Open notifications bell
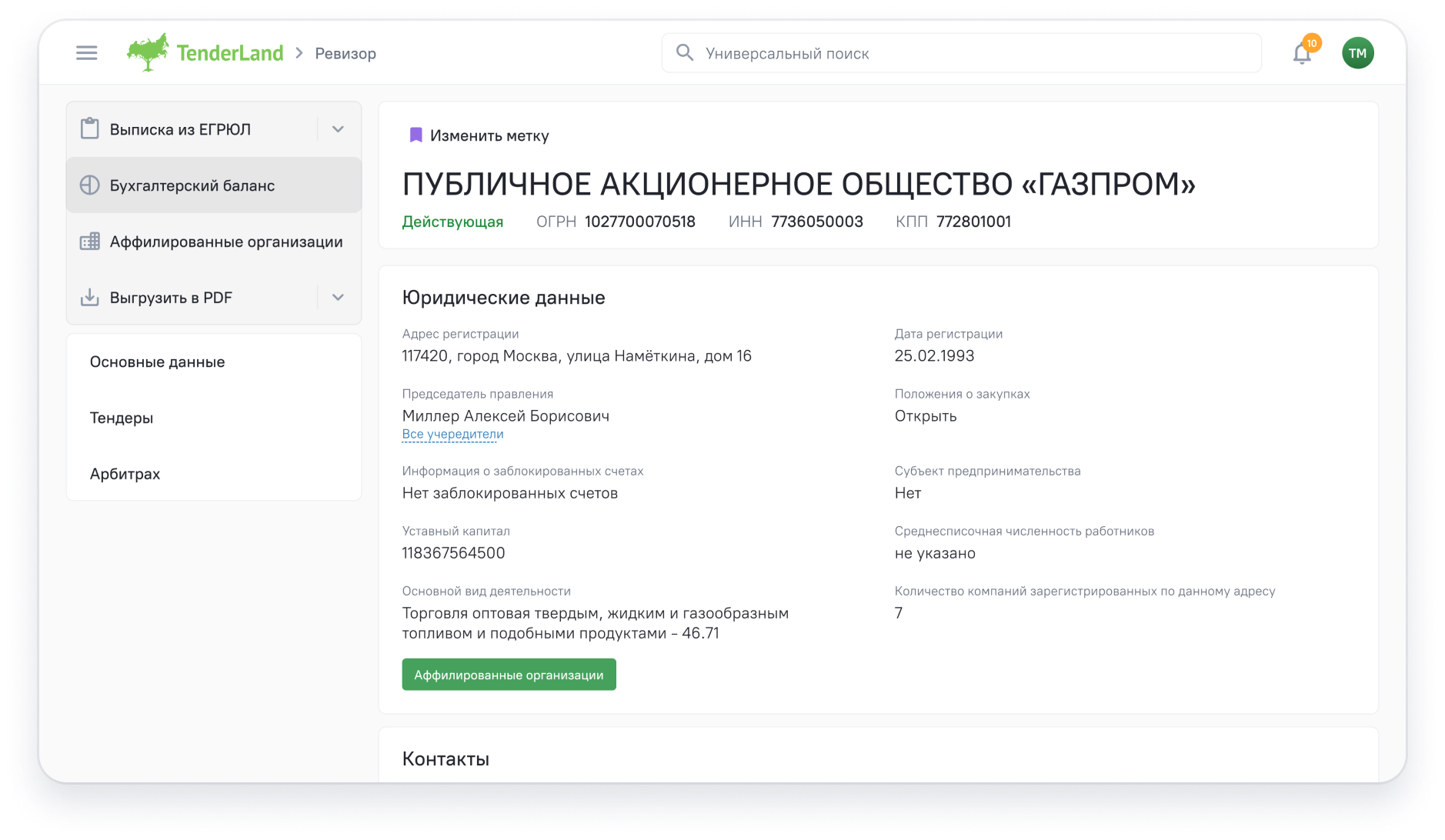Viewport: 1445px width, 840px height. (1302, 54)
